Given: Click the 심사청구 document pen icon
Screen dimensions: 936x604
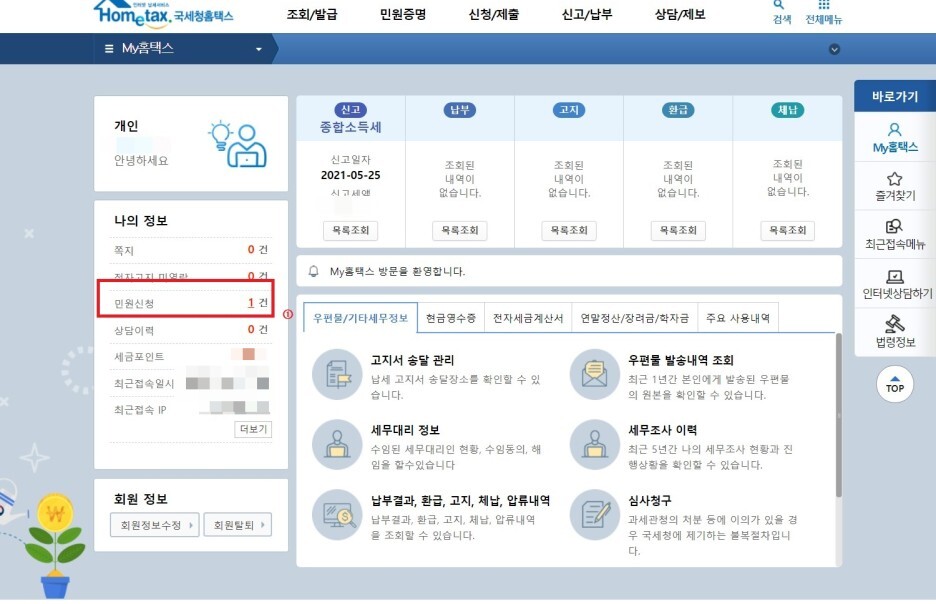Looking at the screenshot, I should point(595,514).
